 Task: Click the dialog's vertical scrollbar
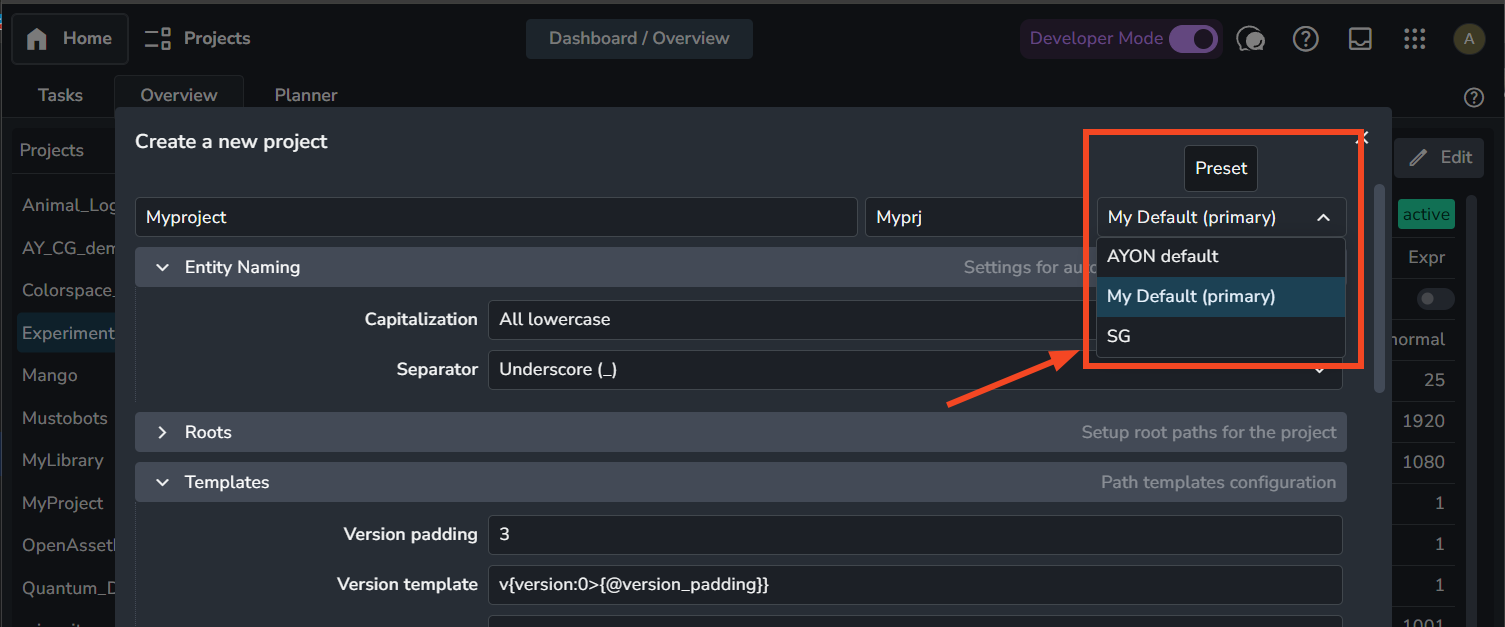(1380, 288)
